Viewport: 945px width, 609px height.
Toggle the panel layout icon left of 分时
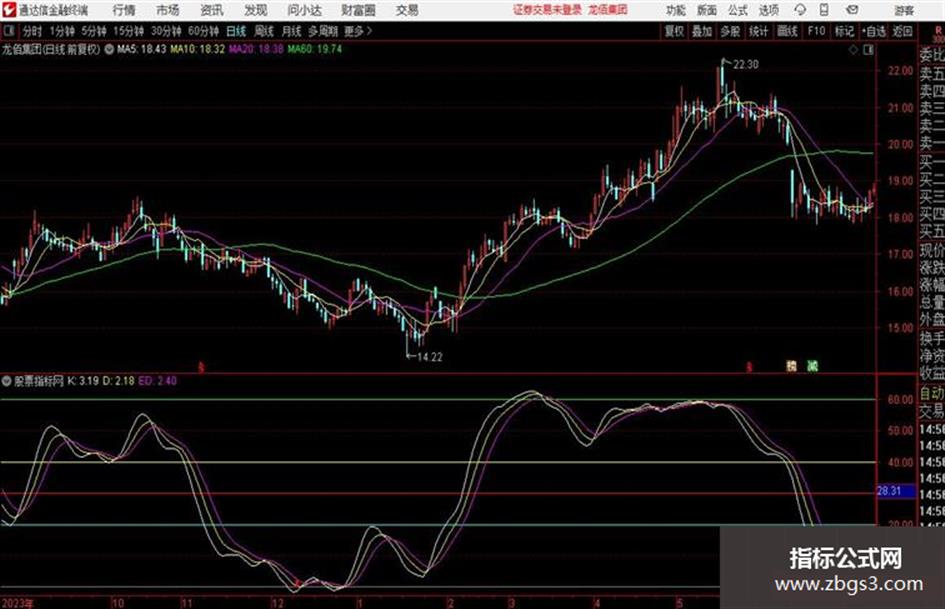click(8, 31)
